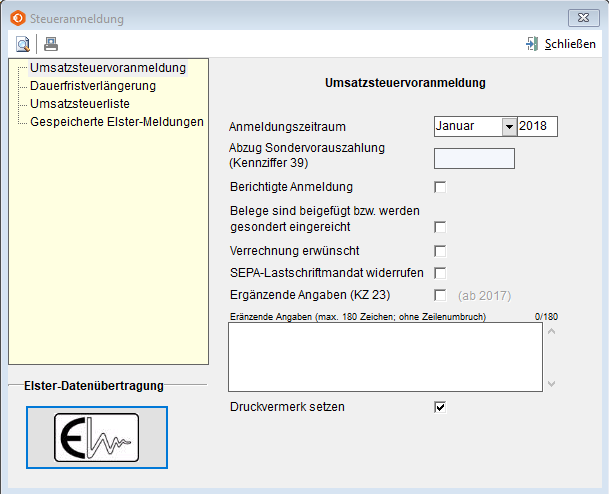Click the Steueranmeldung app icon in title bar
The height and width of the screenshot is (494, 609).
[17, 18]
